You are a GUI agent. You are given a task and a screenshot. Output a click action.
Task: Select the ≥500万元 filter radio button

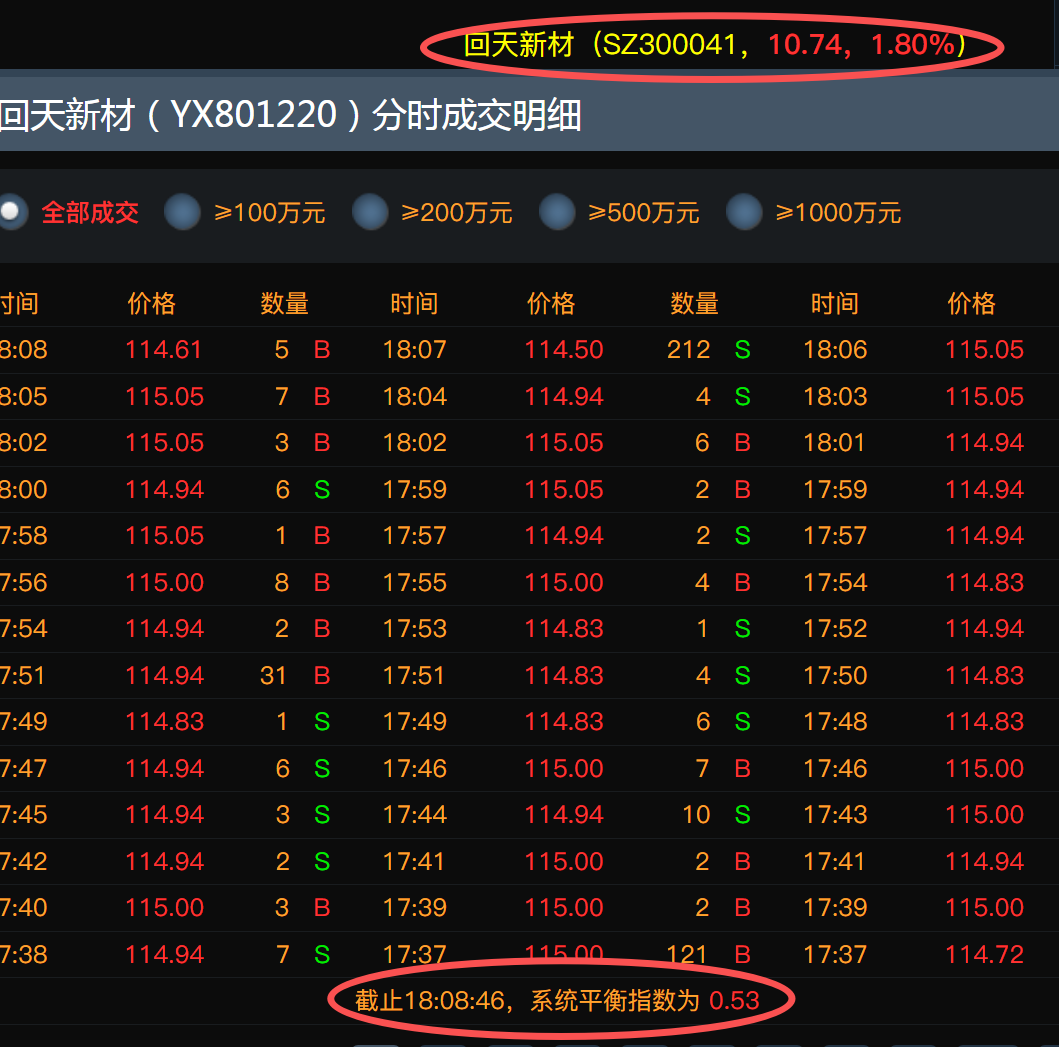[557, 212]
